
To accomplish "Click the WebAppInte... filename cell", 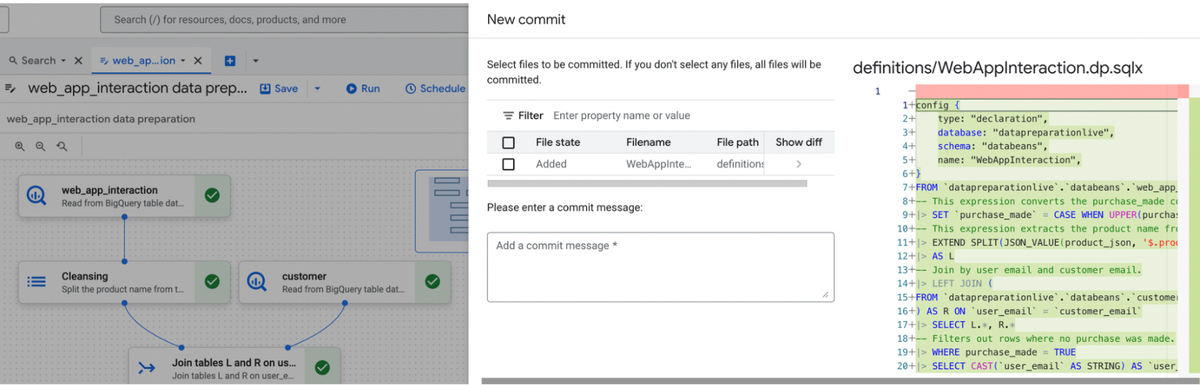I will 659,164.
